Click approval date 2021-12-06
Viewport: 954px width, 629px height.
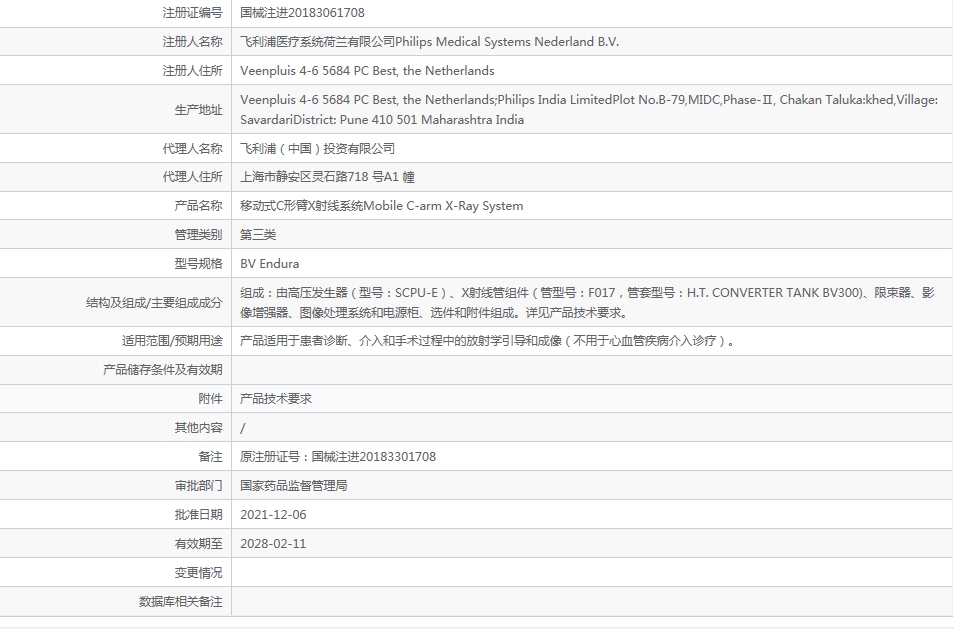pos(273,515)
